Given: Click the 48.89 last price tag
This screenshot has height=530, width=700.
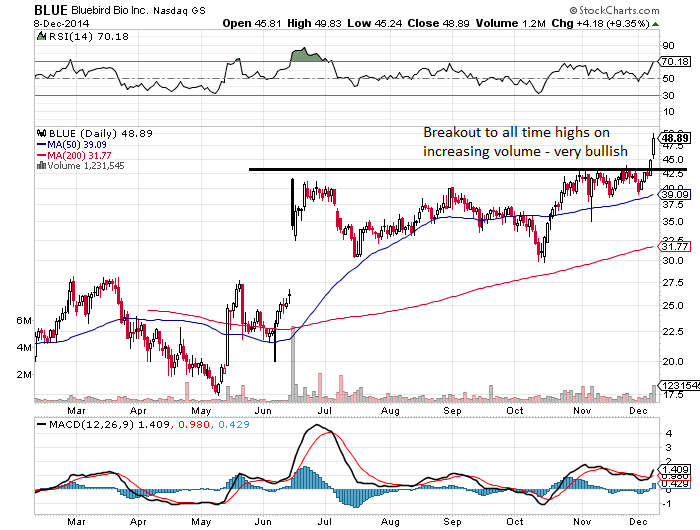Looking at the screenshot, I should [675, 138].
